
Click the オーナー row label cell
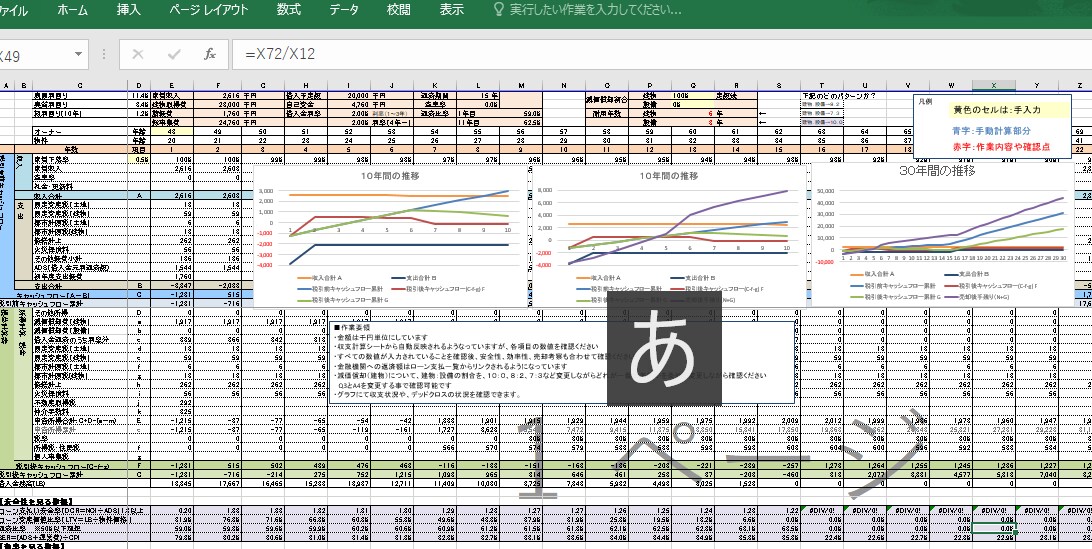pyautogui.click(x=79, y=131)
